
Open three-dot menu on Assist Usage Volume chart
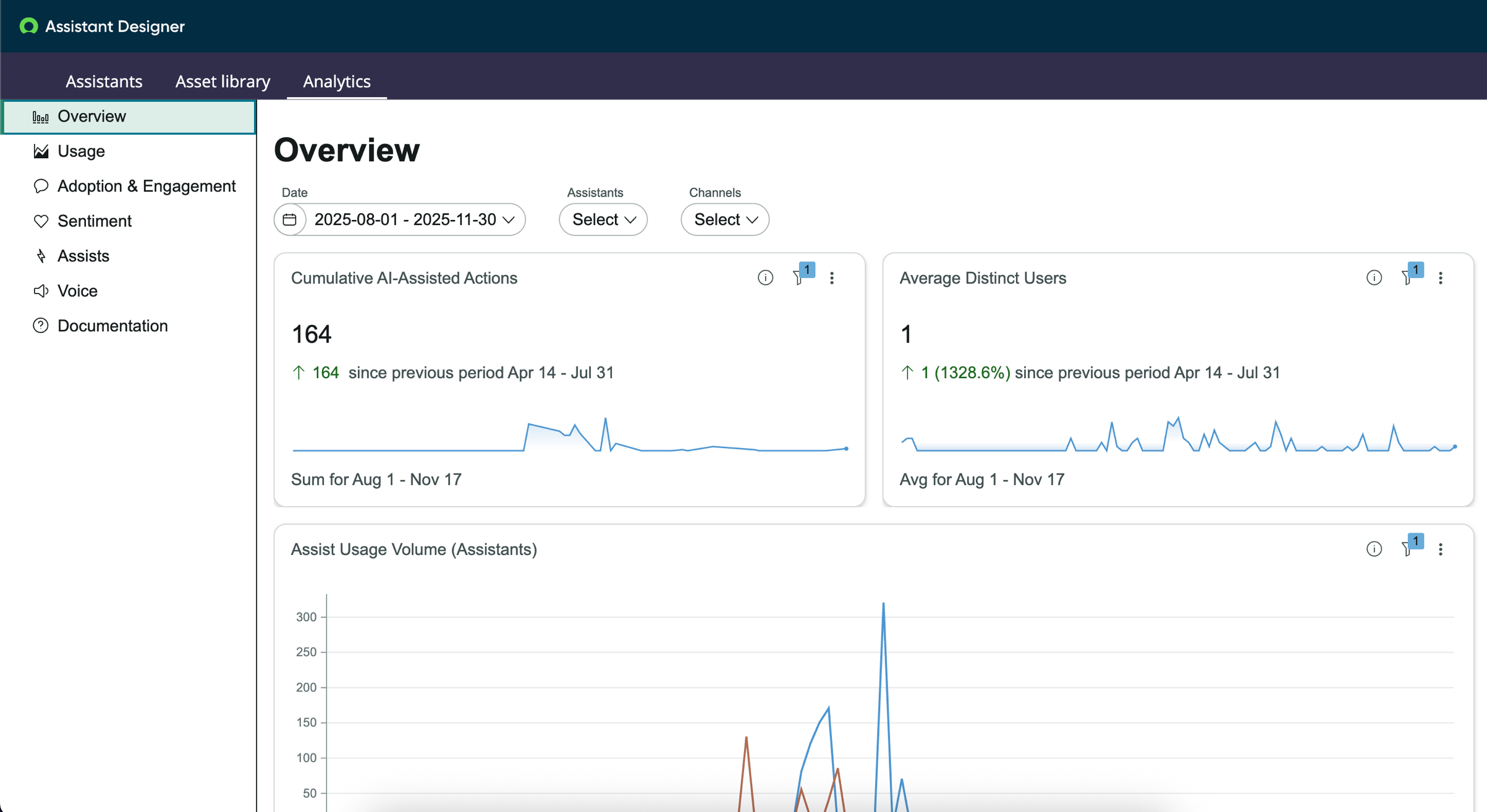[1441, 549]
